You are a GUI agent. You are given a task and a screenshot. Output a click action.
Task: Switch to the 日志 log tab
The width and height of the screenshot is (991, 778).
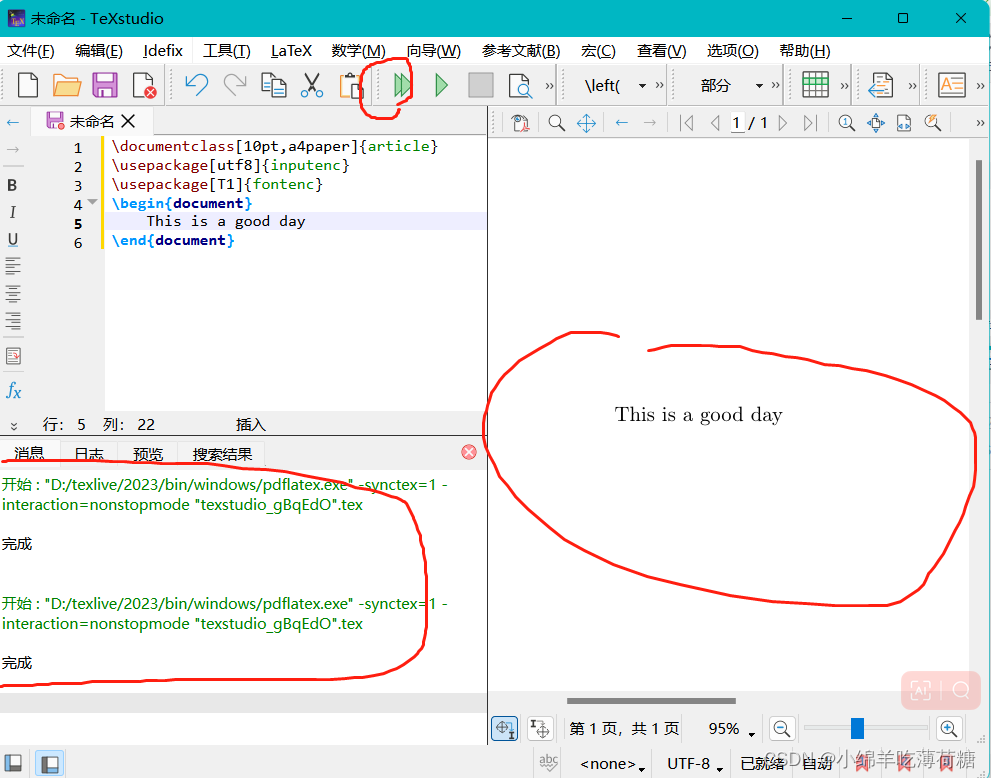tap(88, 453)
